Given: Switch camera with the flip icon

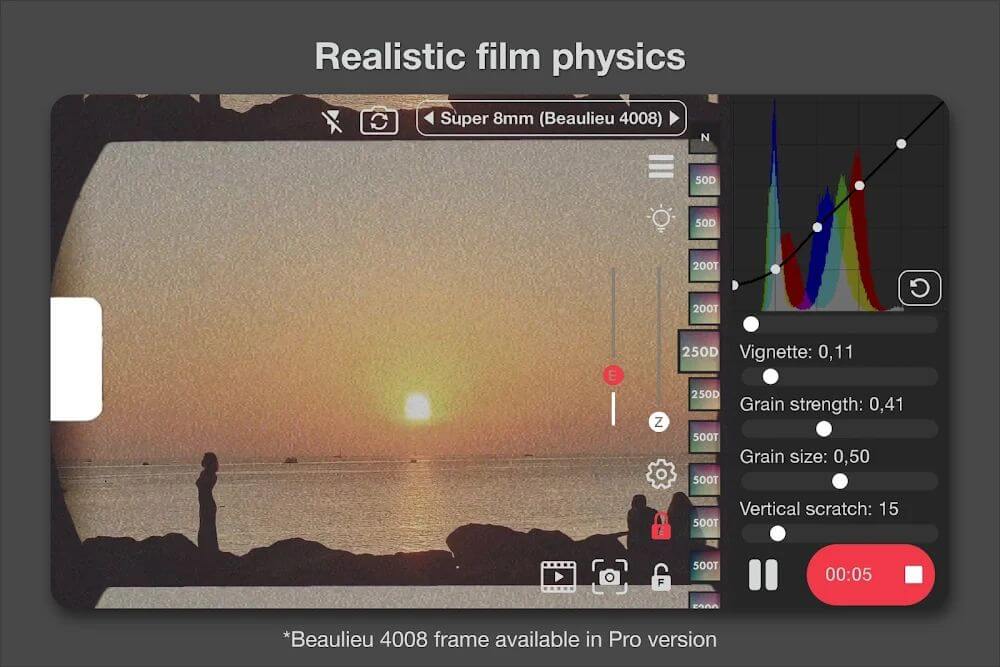Looking at the screenshot, I should coord(379,121).
